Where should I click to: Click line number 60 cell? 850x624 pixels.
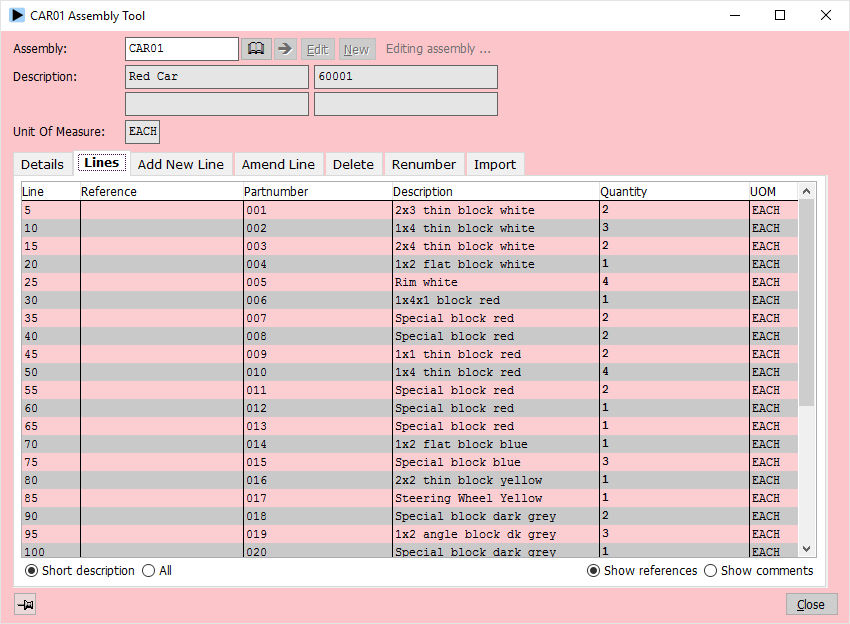point(50,408)
